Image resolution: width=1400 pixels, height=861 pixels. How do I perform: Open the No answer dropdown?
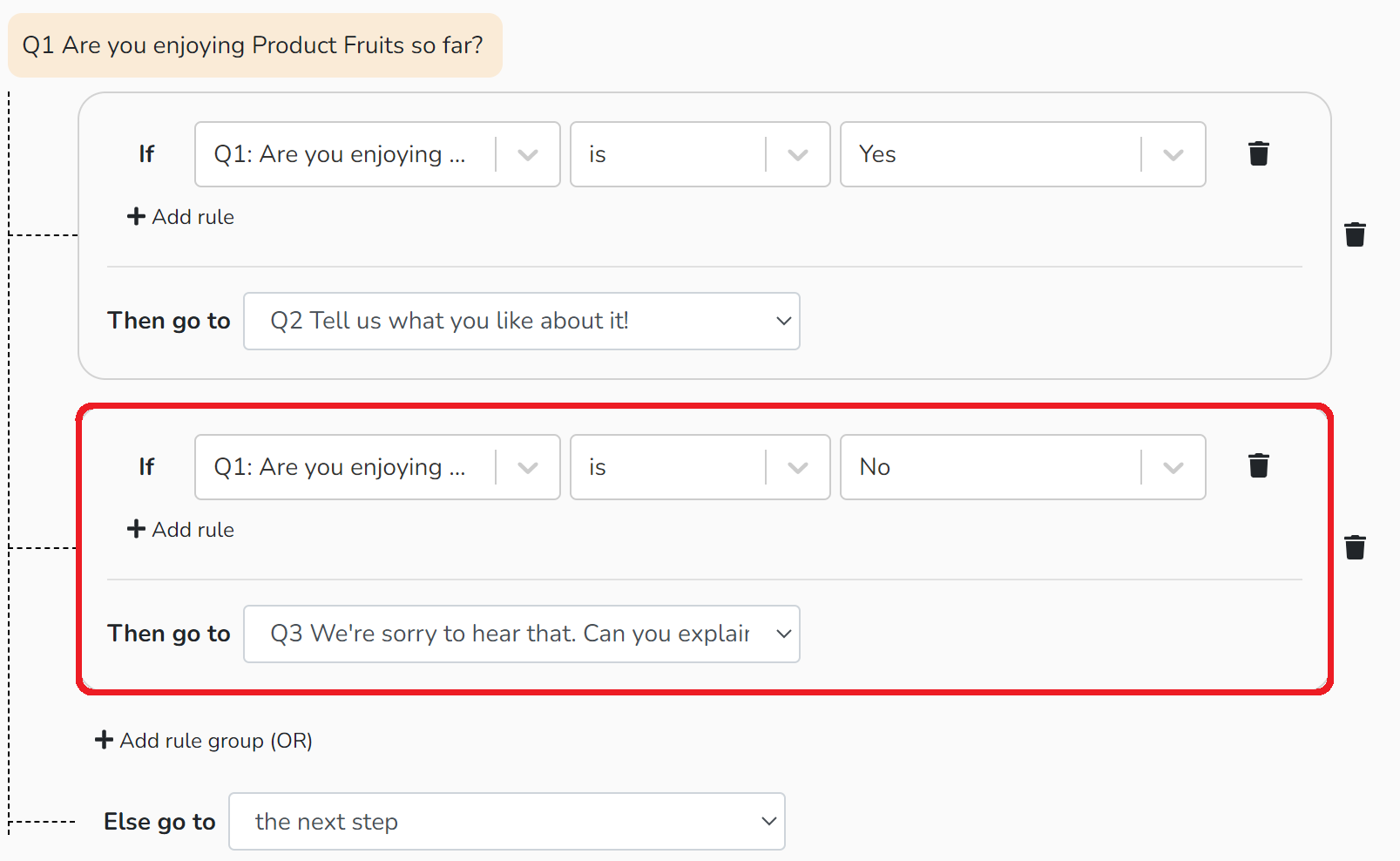click(1023, 467)
